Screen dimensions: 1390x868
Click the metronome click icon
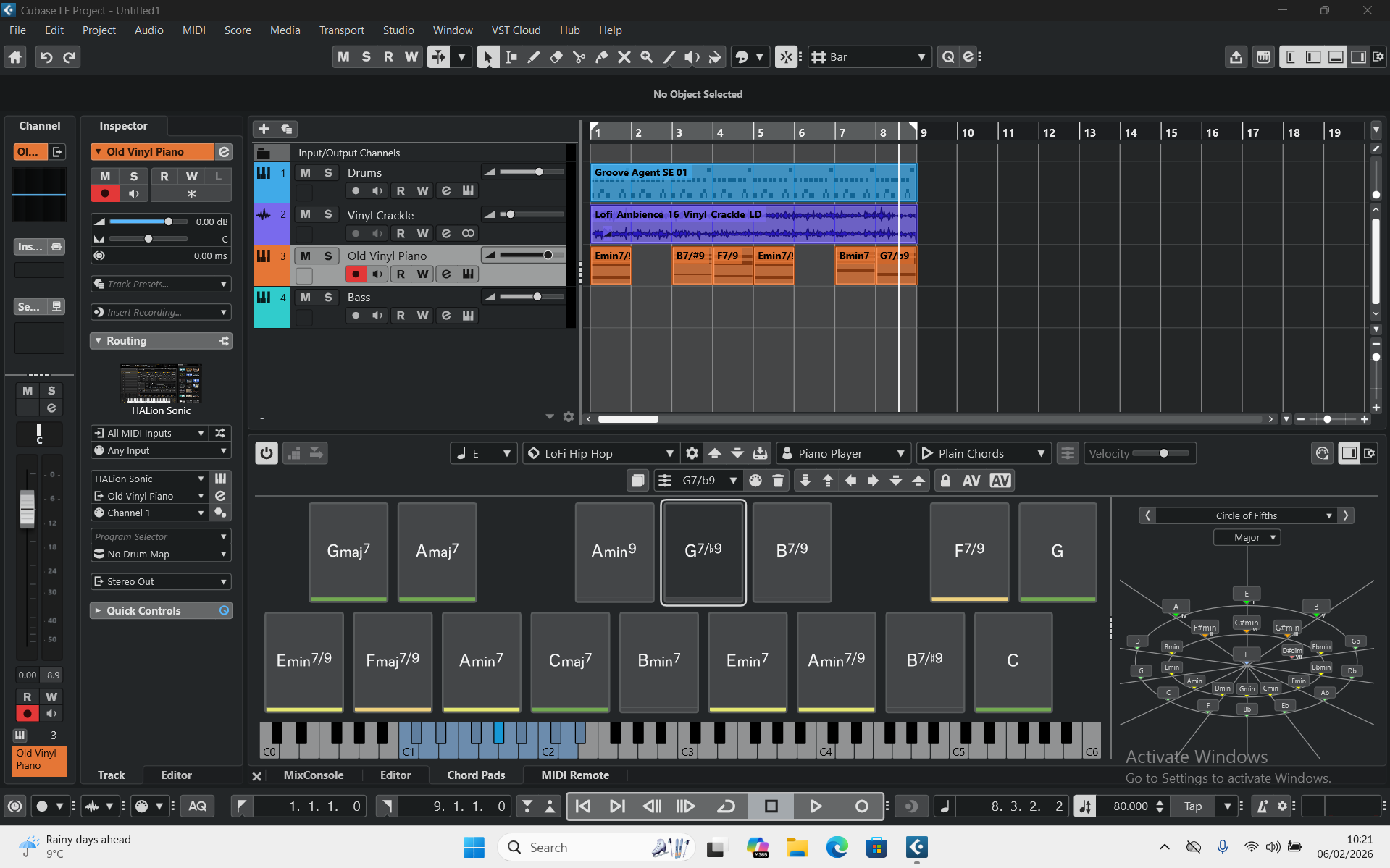pyautogui.click(x=1262, y=806)
